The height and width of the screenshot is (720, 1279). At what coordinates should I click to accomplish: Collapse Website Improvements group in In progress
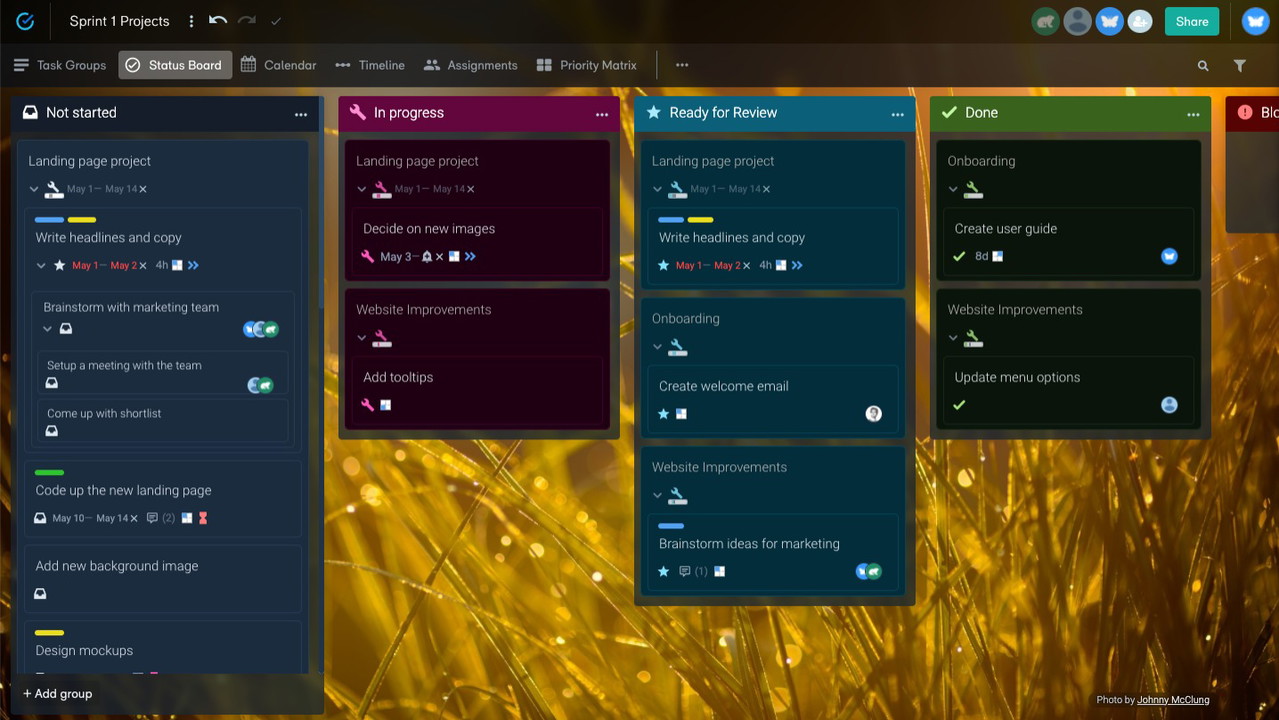pyautogui.click(x=362, y=338)
